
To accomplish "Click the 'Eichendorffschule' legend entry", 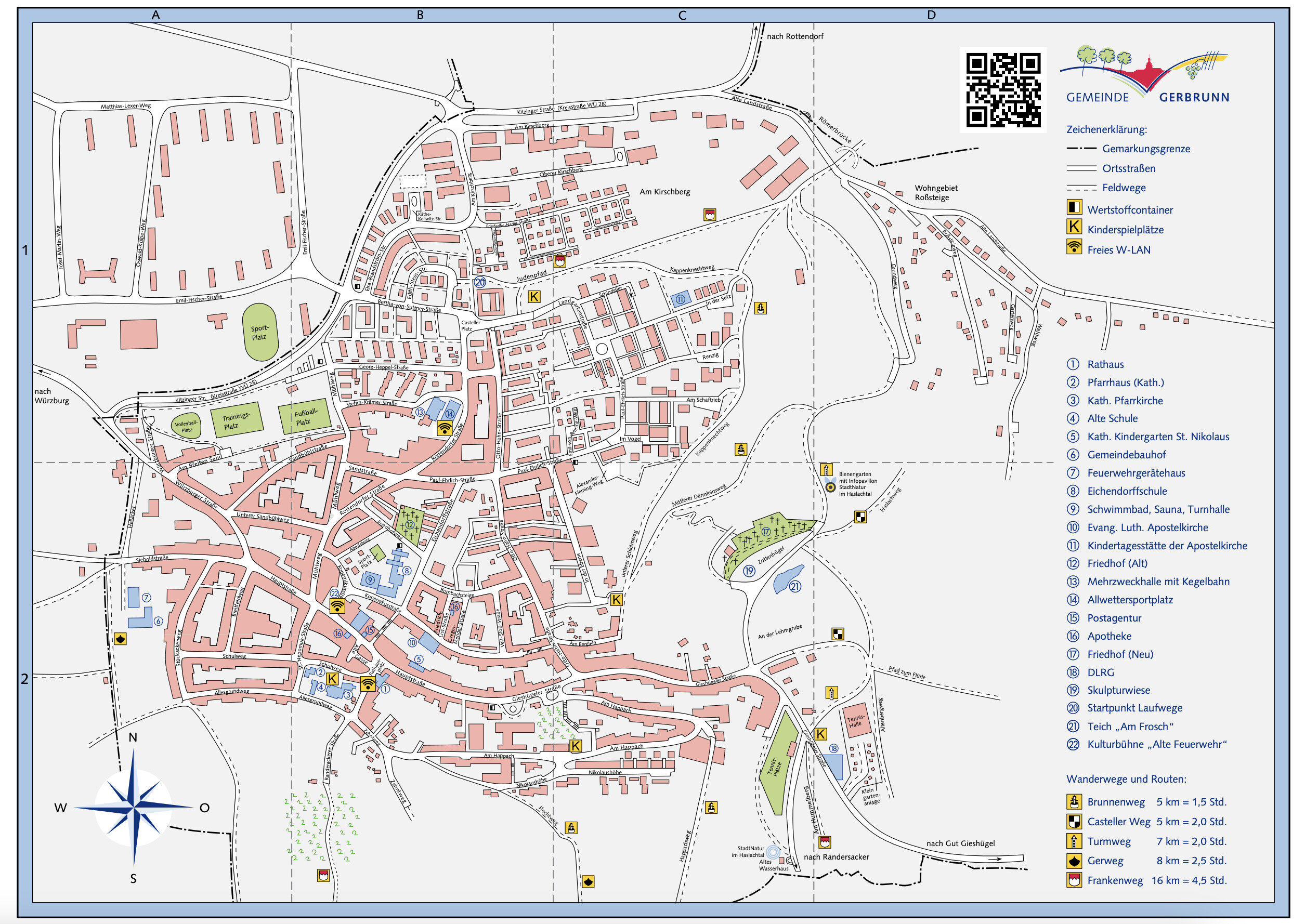I will pyautogui.click(x=1126, y=491).
